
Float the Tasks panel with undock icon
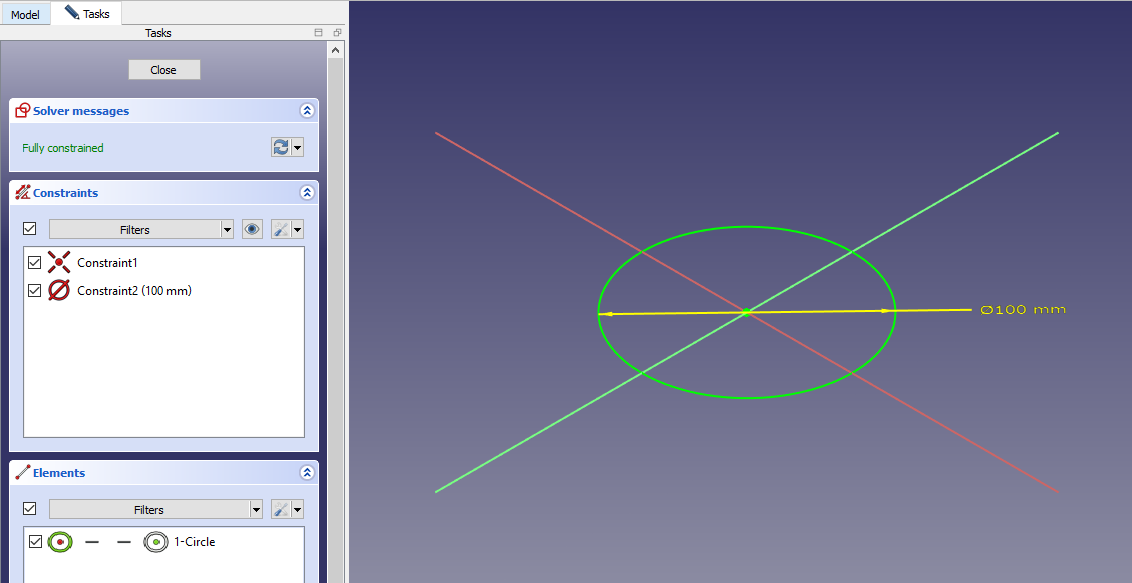pyautogui.click(x=336, y=33)
